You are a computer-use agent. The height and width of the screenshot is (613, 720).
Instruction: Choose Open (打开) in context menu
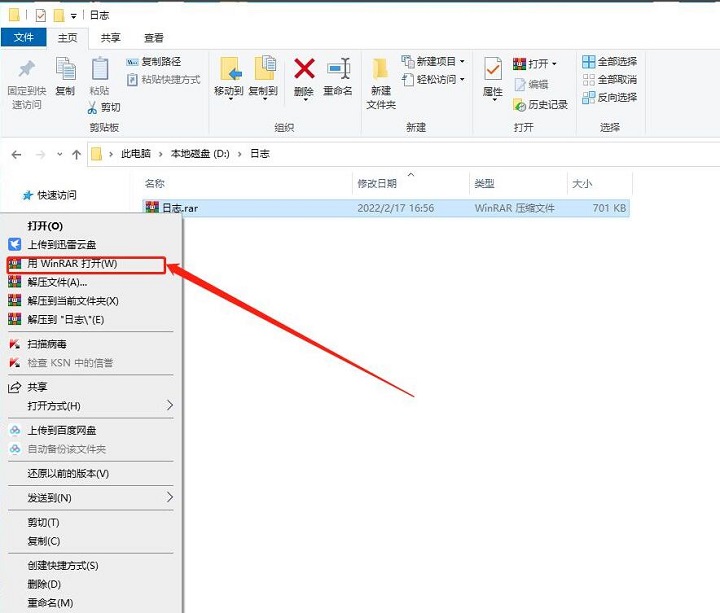click(x=91, y=225)
